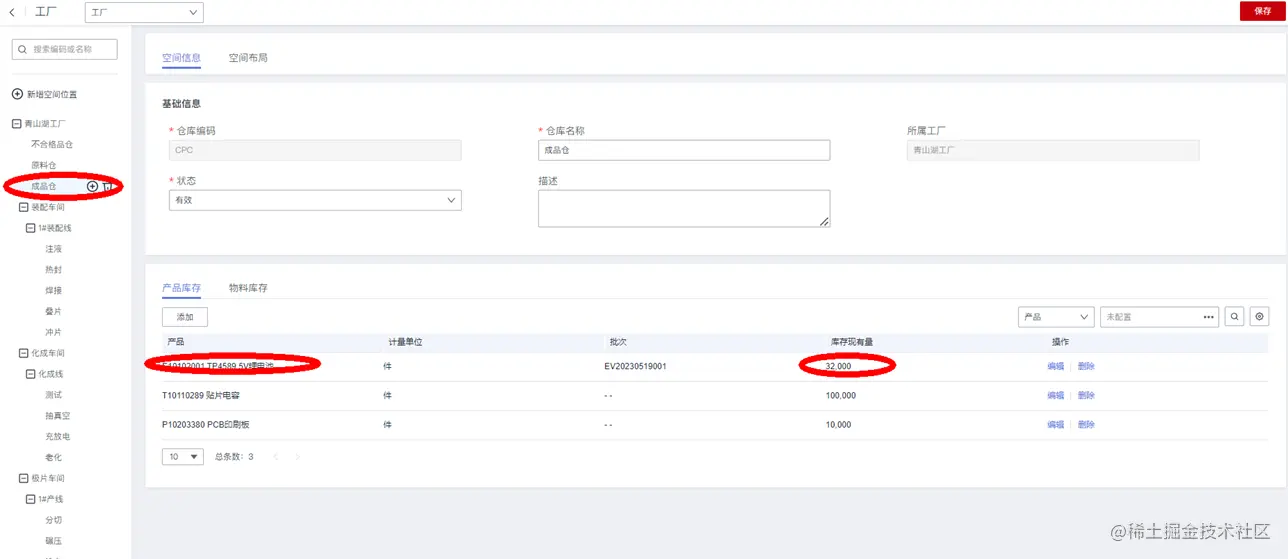
Task: Click the sidebar 搜索编码或名称 search field
Action: point(65,49)
